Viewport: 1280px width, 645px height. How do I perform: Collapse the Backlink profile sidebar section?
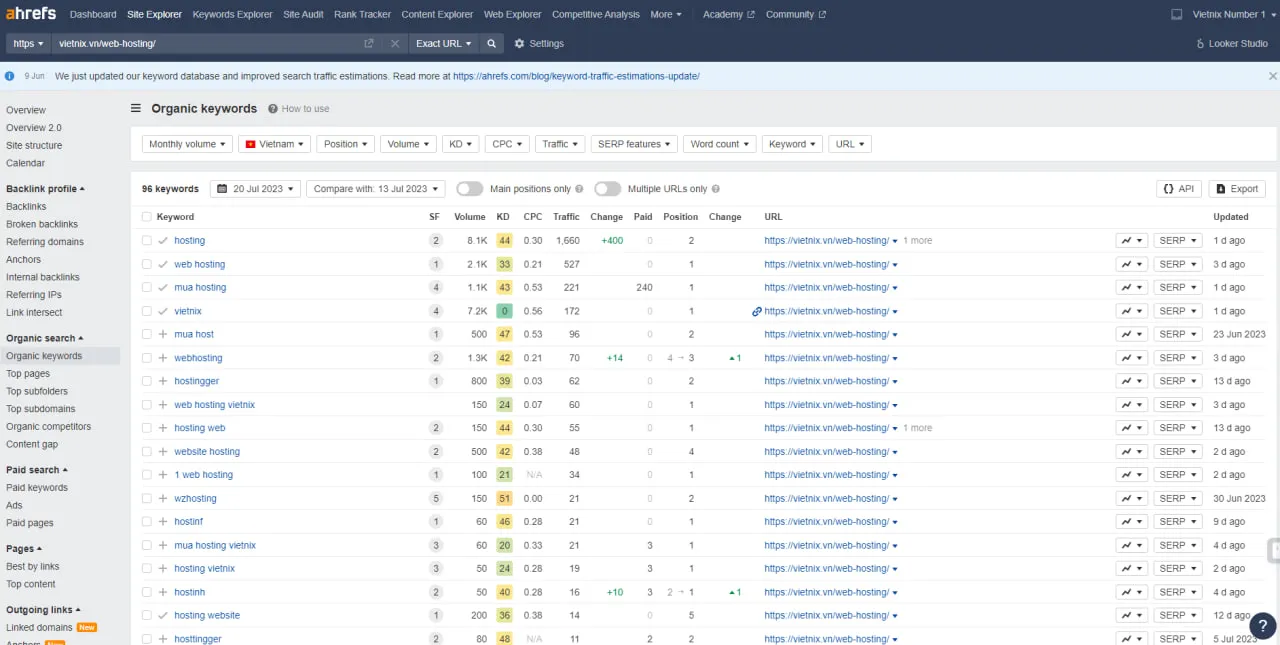pyautogui.click(x=45, y=188)
